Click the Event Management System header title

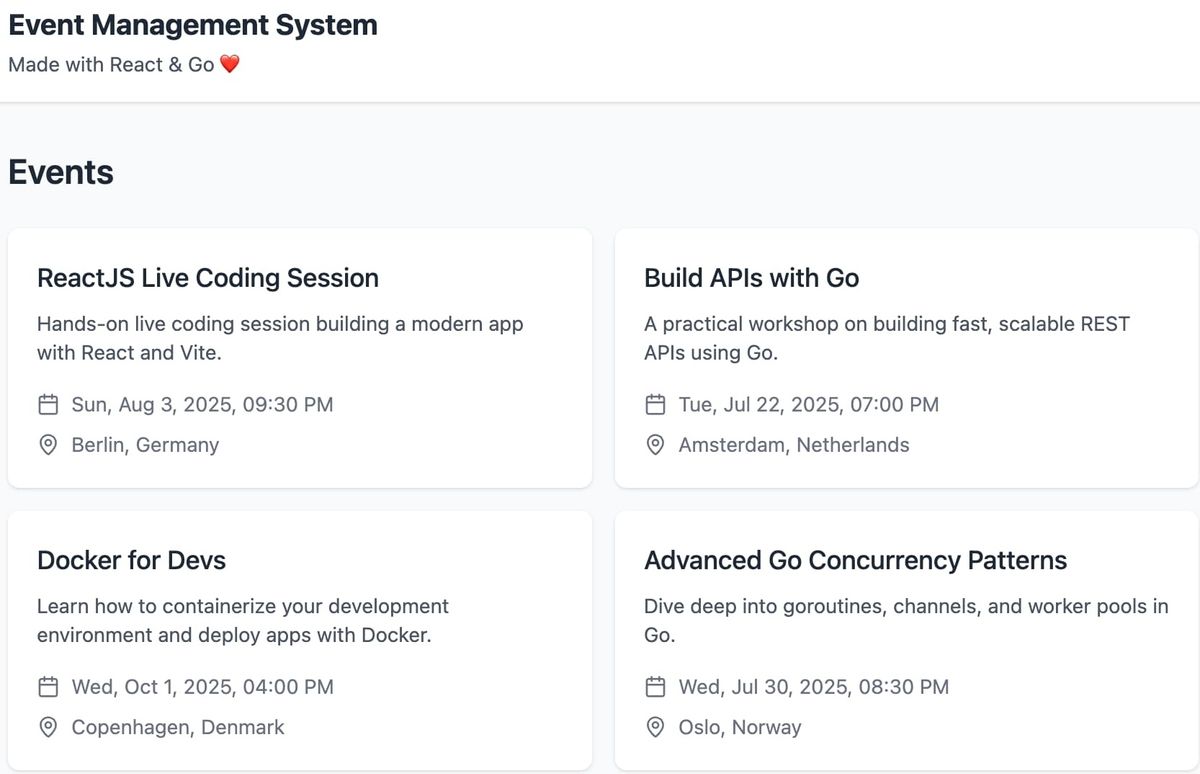tap(193, 25)
